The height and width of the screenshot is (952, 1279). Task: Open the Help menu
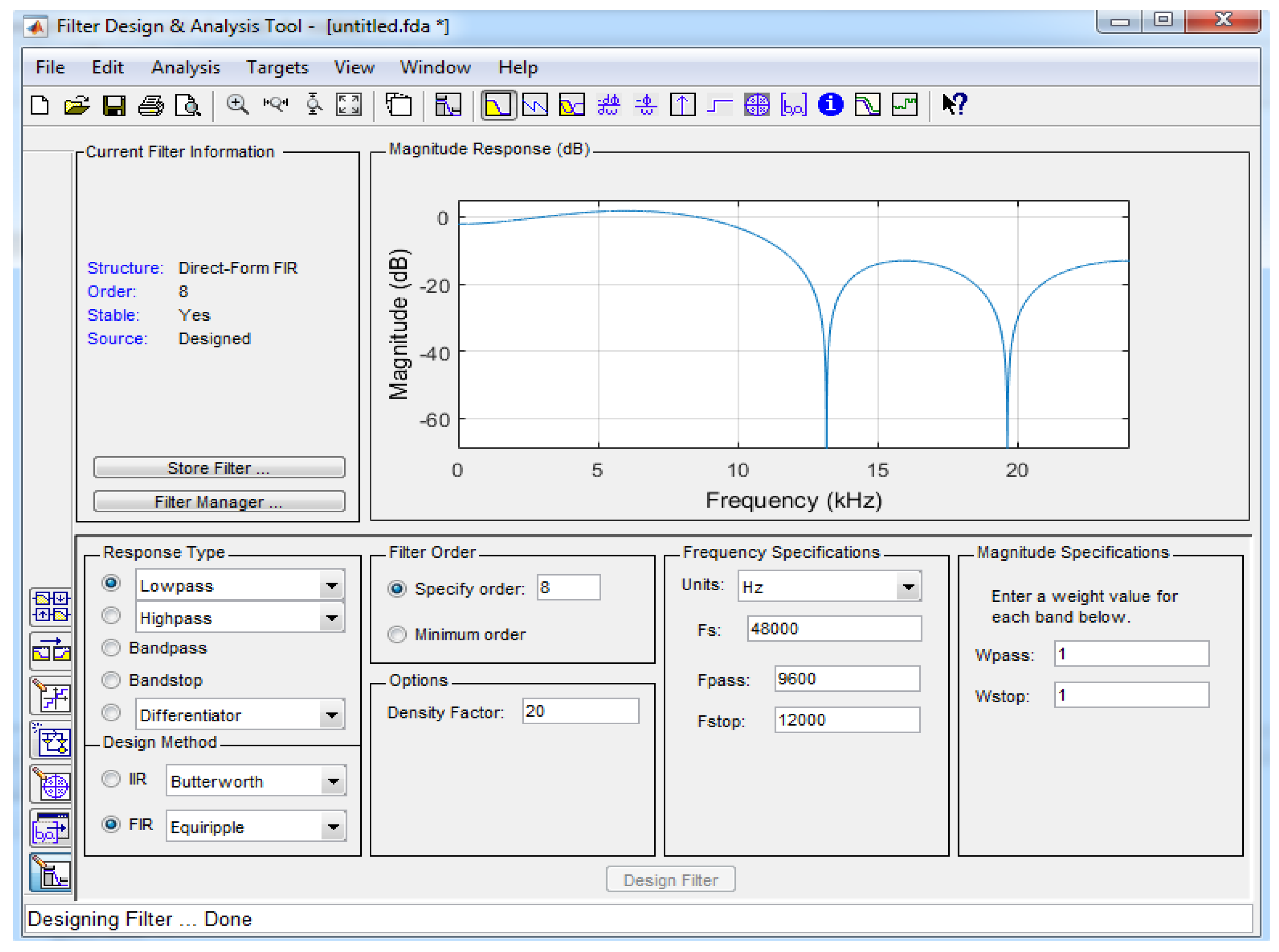[518, 67]
